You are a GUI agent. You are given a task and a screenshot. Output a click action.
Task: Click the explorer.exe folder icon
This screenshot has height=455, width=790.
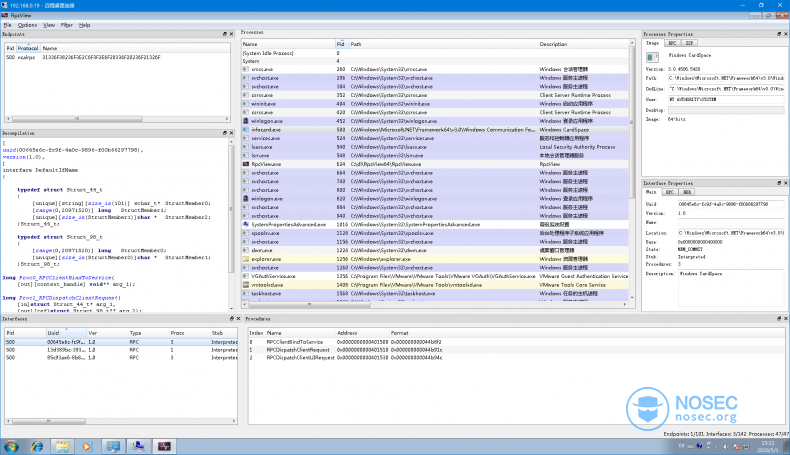(x=246, y=259)
